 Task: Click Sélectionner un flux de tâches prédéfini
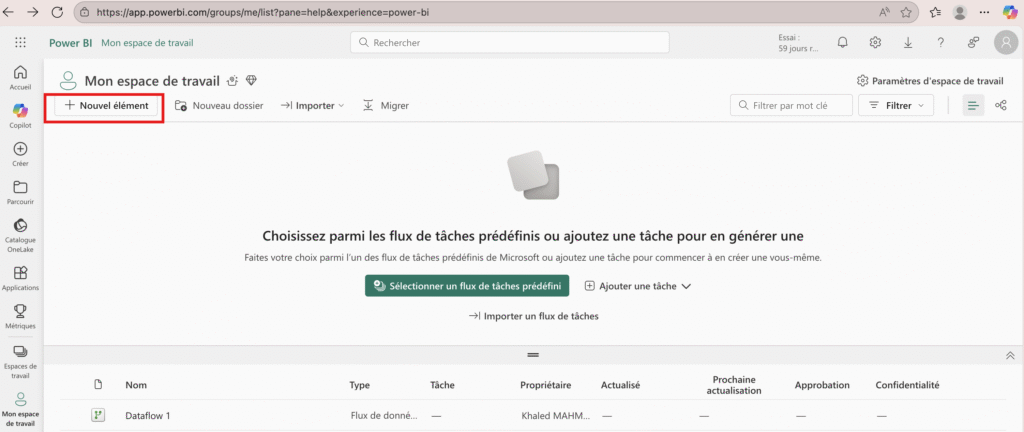467,286
